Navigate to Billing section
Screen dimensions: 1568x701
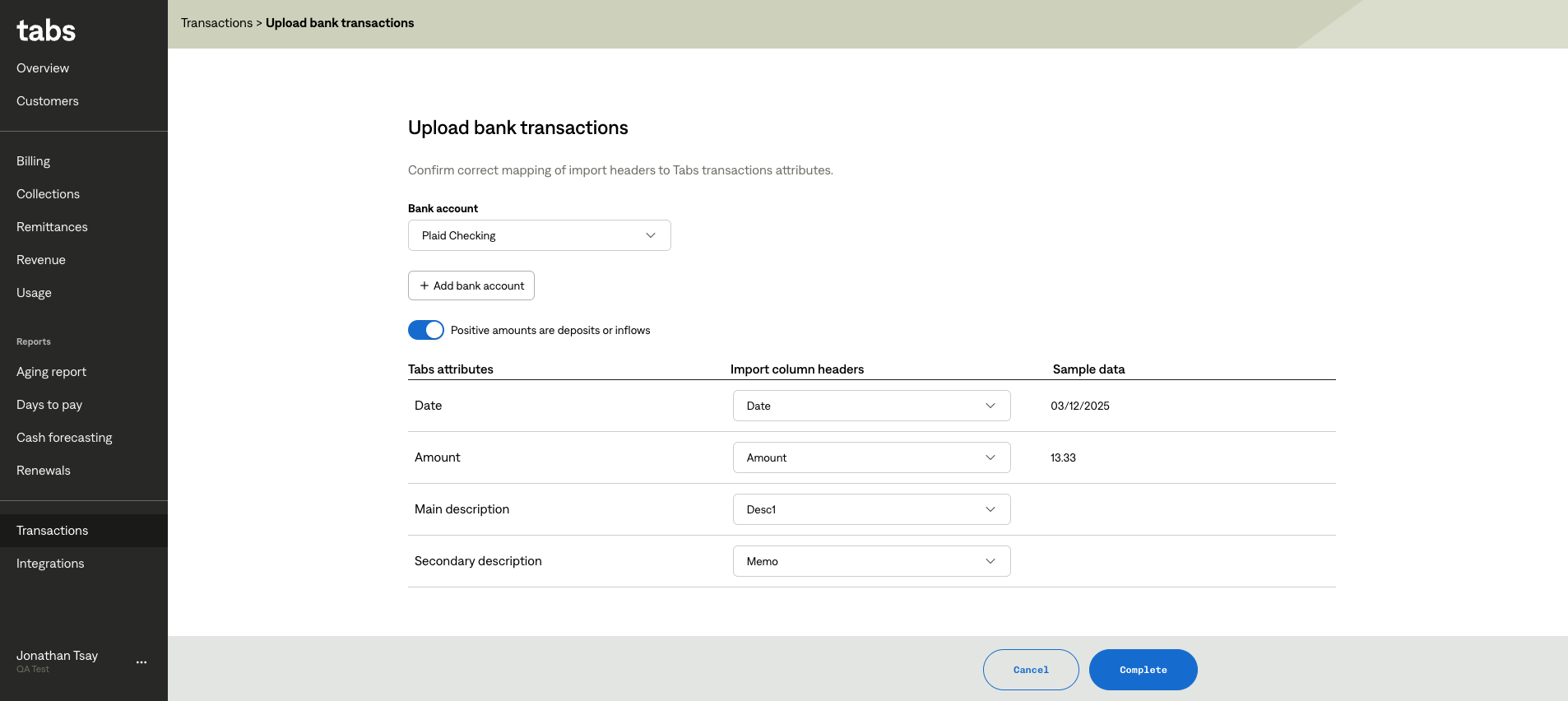34,161
